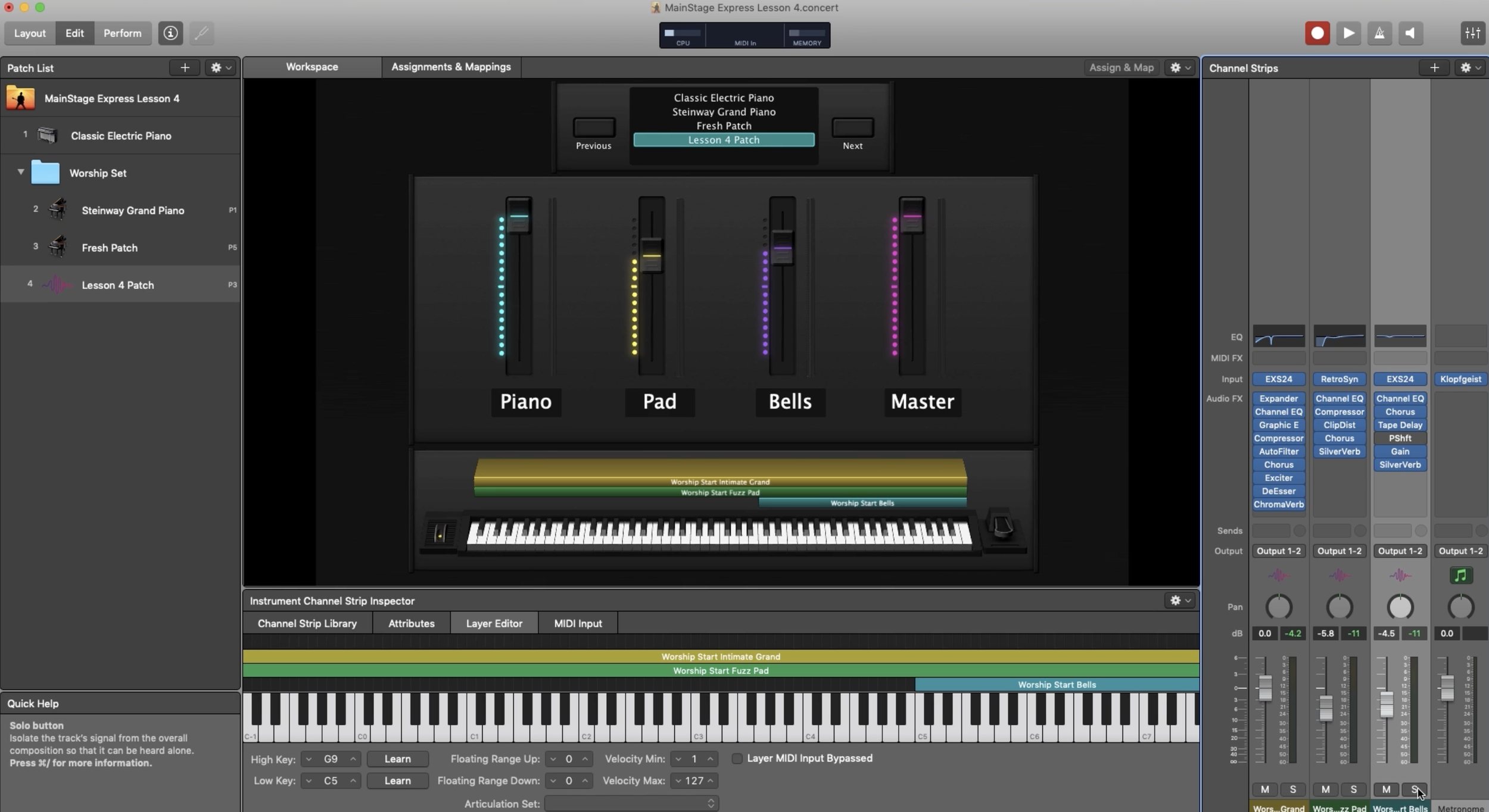Select the Worship Start Bells layer in Layer Editor

(x=1057, y=685)
